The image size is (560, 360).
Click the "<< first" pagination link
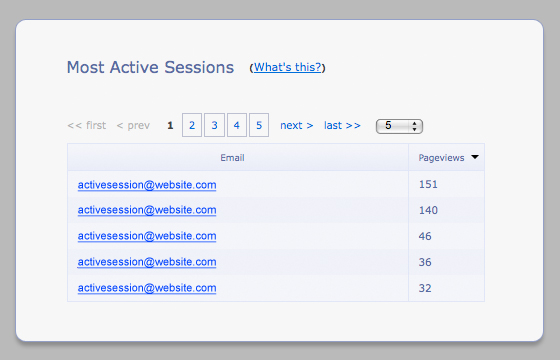point(87,125)
